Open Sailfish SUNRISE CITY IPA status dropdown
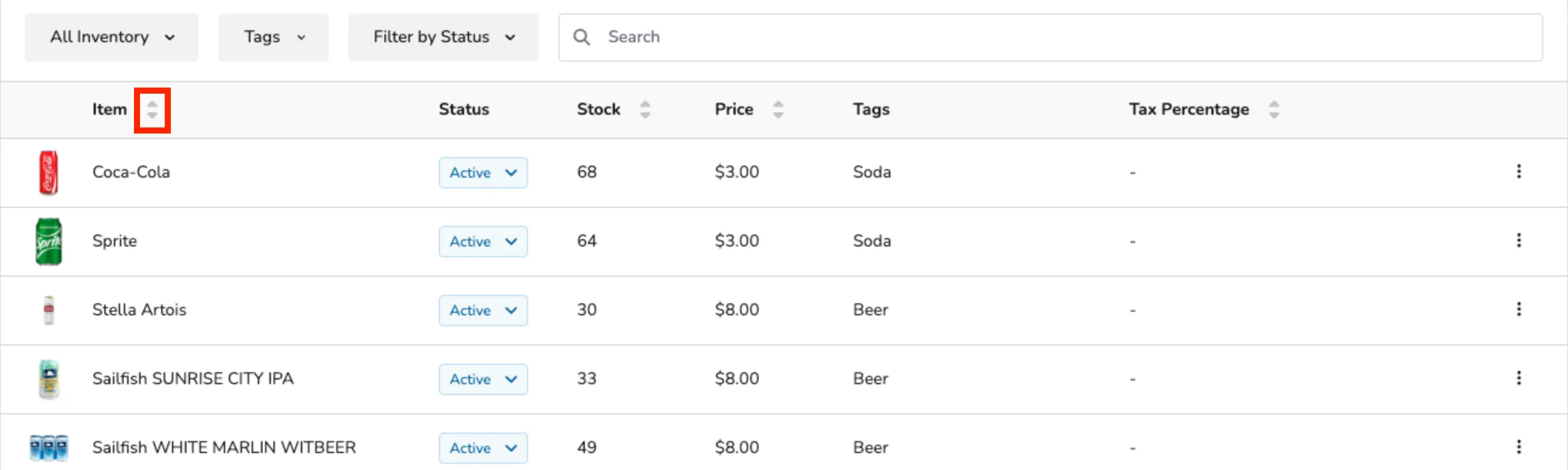Viewport: 1568px width, 470px height. pos(483,380)
